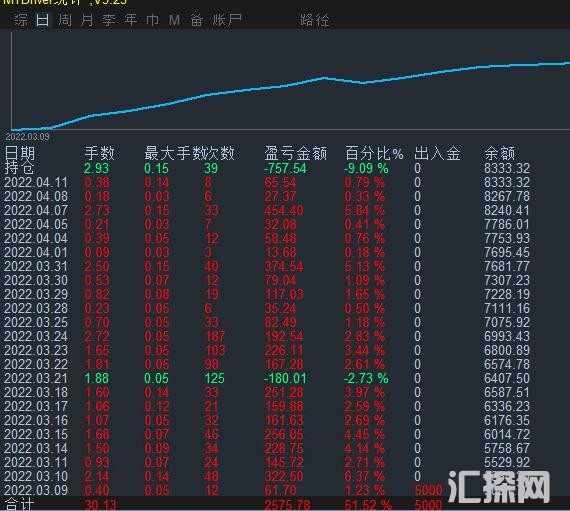Switch to the 月 monthly tab
This screenshot has width=570, height=511.
pyautogui.click(x=87, y=20)
